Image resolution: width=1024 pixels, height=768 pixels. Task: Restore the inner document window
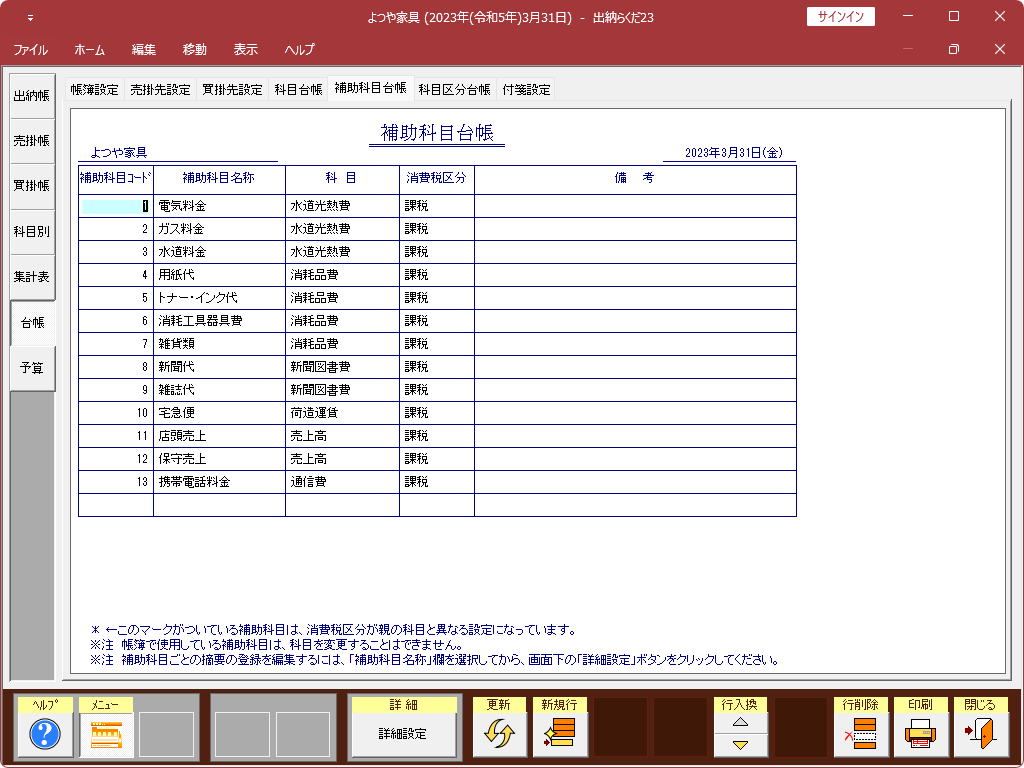(x=953, y=49)
